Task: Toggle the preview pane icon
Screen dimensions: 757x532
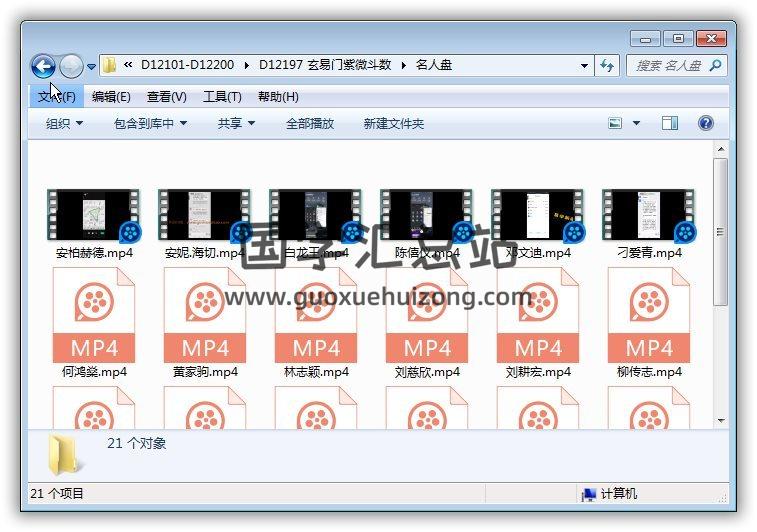Action: 669,123
